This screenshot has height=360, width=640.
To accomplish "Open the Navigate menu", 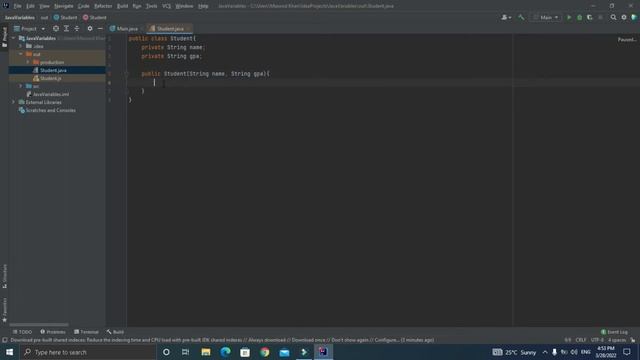I will coord(64,6).
